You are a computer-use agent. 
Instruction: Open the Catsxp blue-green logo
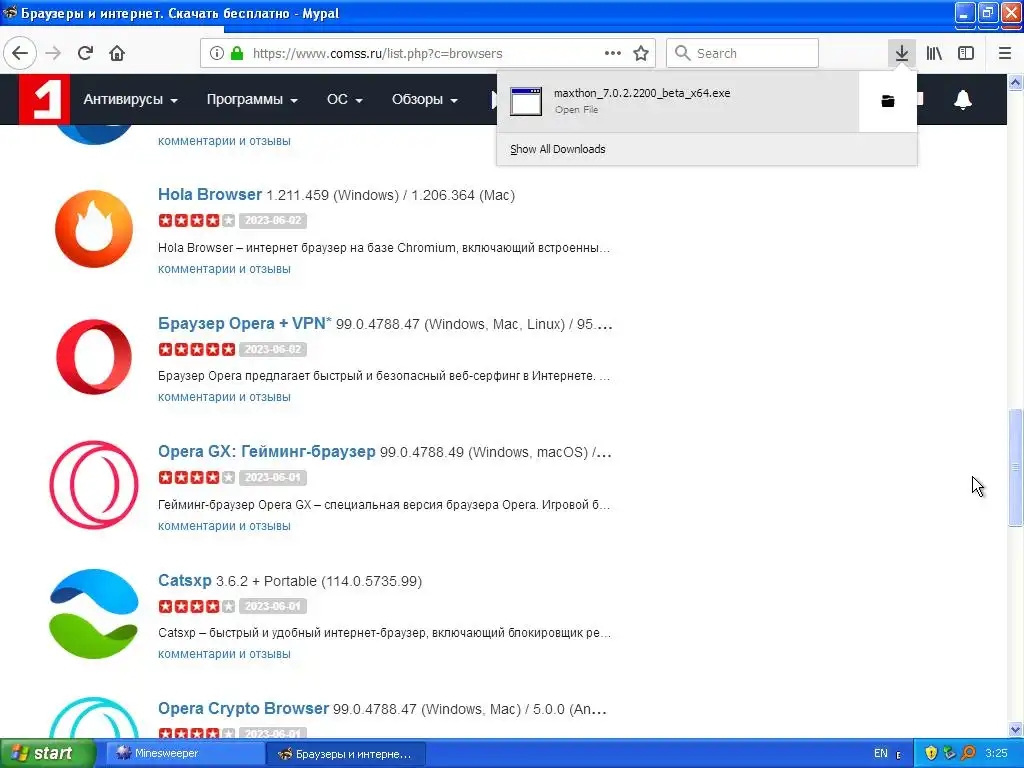94,613
